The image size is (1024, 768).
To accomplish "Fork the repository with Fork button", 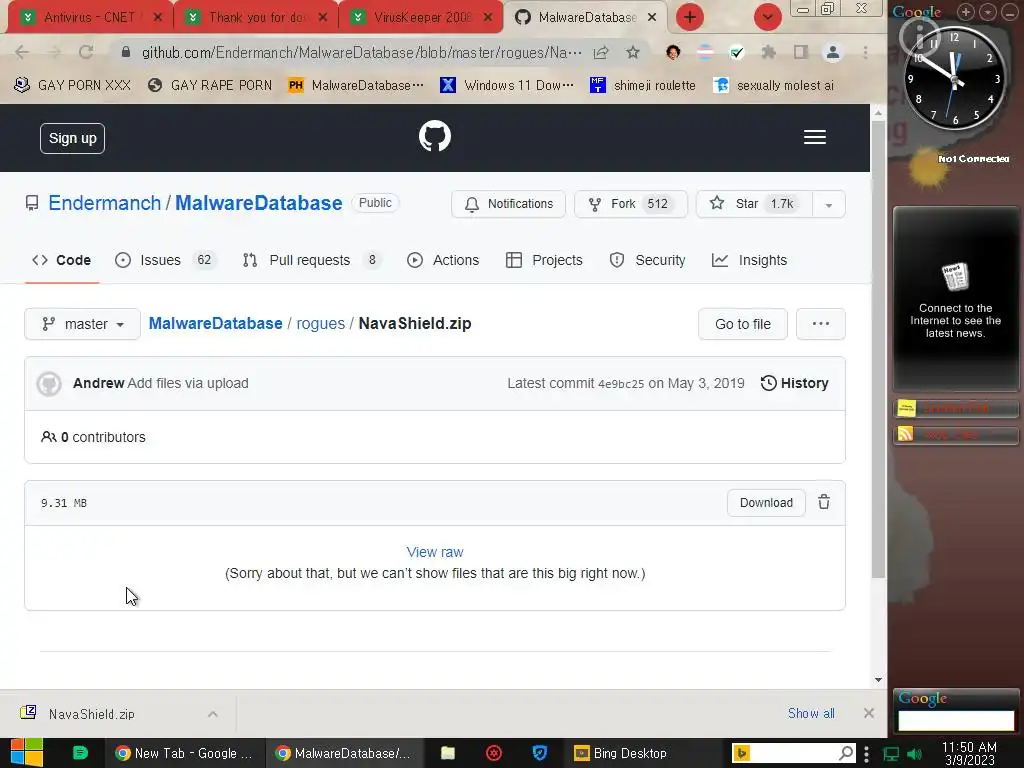I will point(631,204).
